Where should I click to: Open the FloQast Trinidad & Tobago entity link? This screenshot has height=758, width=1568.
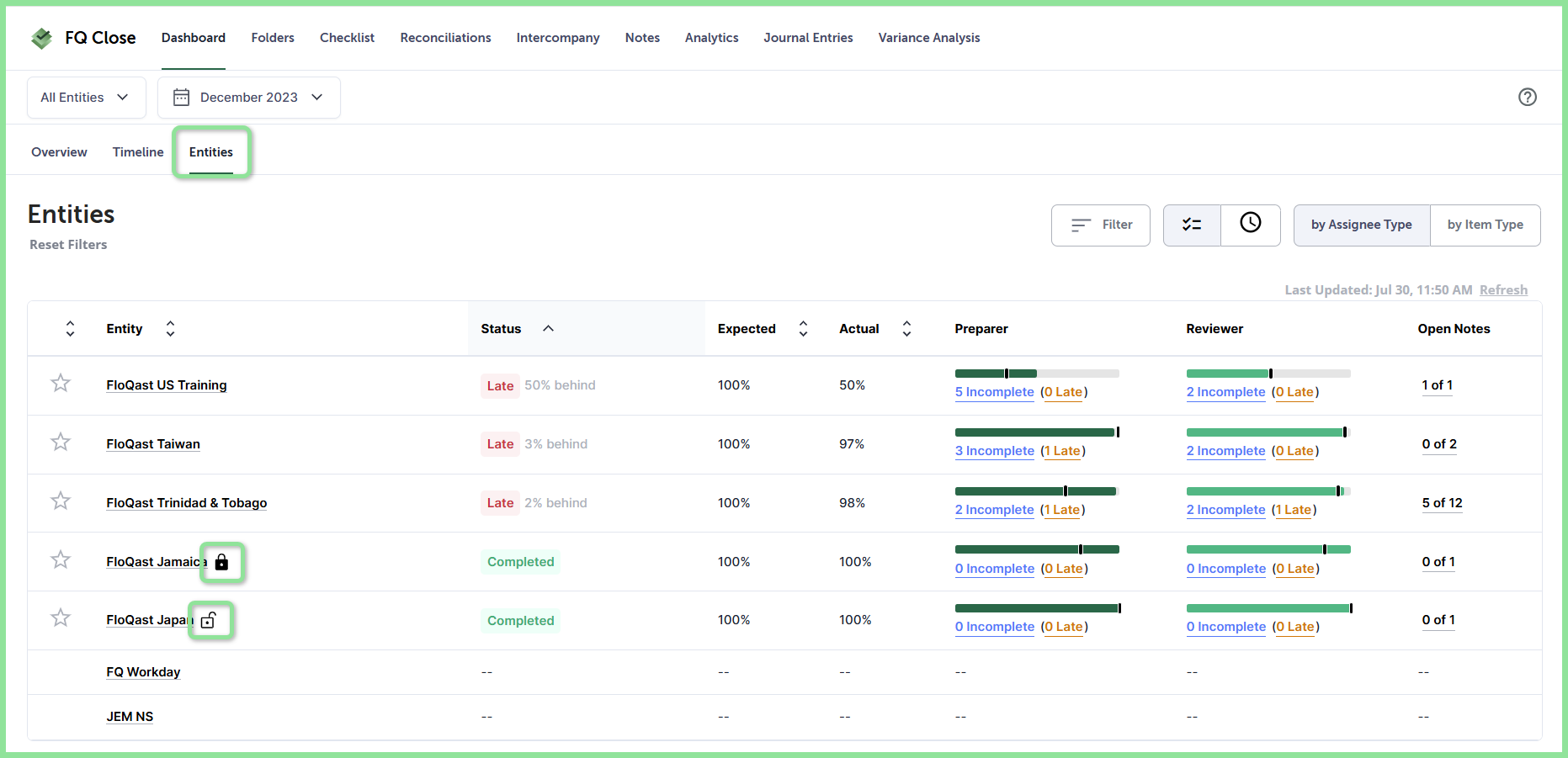tap(187, 503)
